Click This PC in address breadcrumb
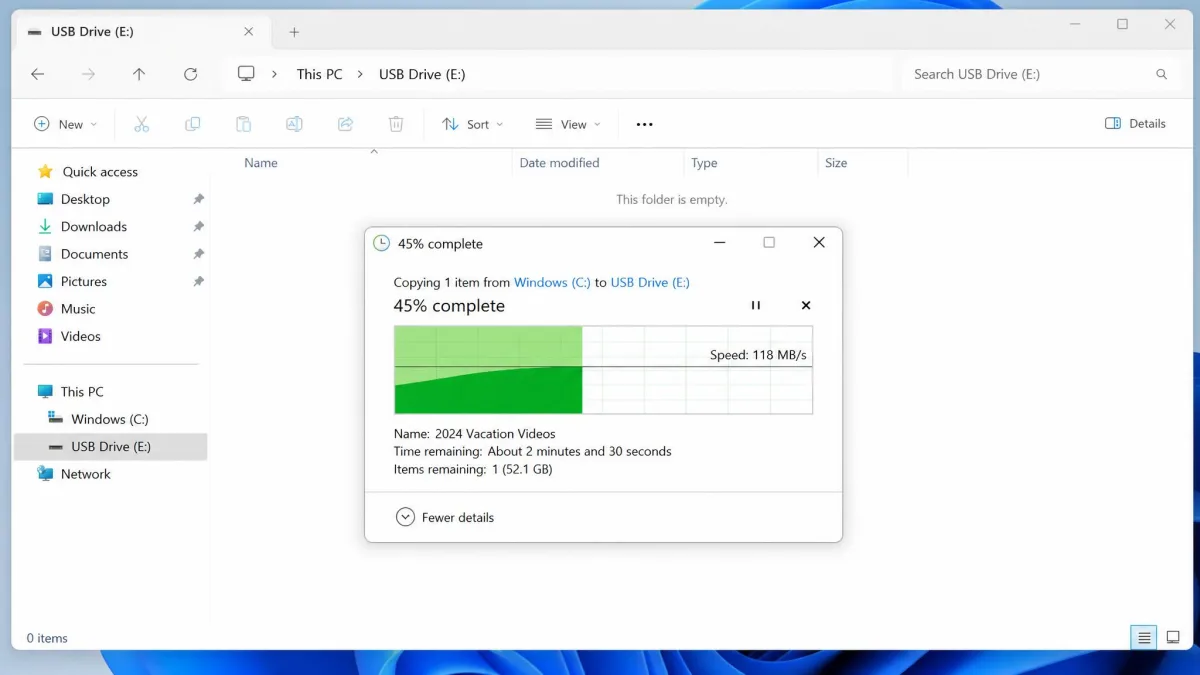This screenshot has height=675, width=1200. click(x=319, y=74)
